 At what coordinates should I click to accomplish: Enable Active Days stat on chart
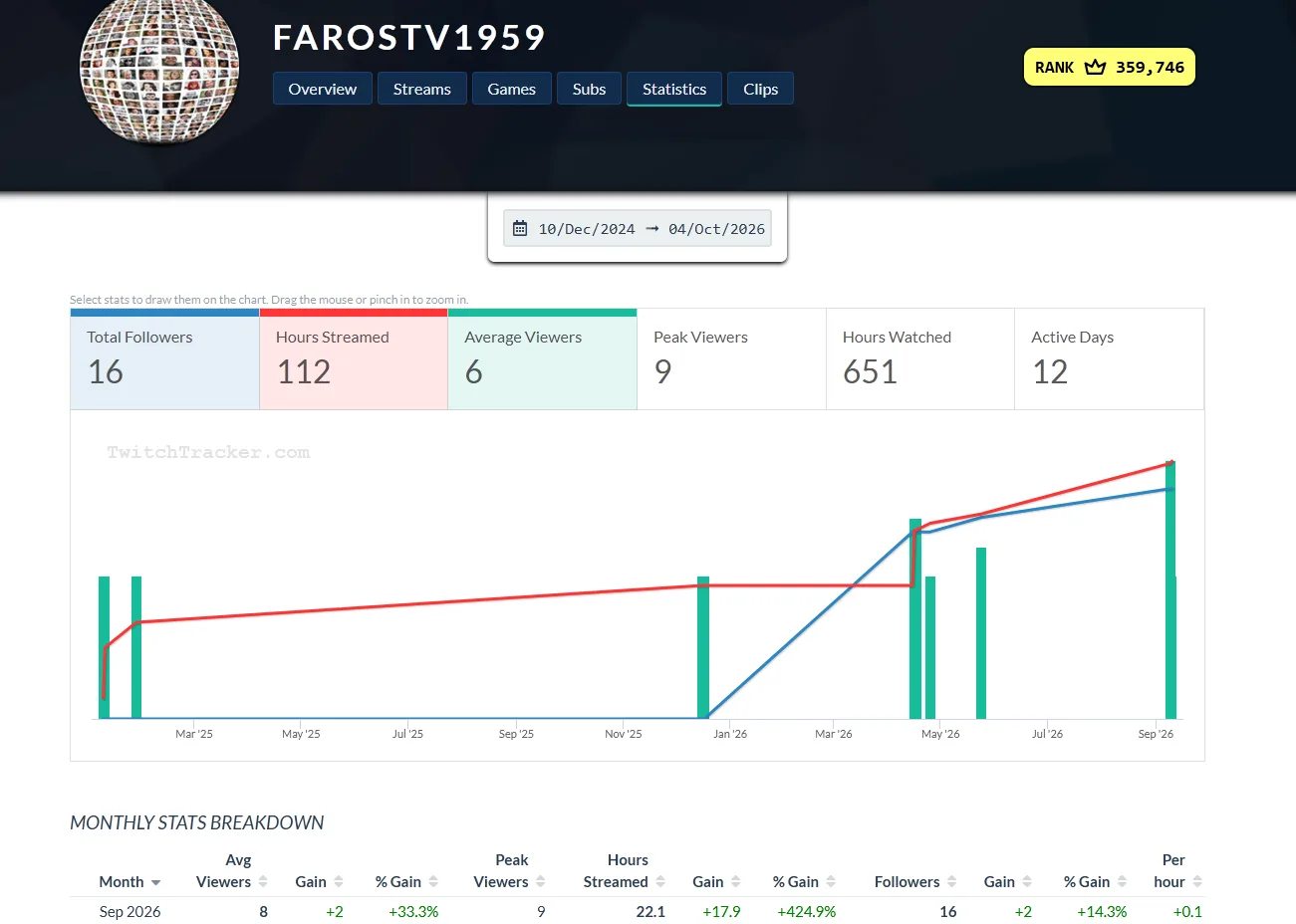[1109, 359]
